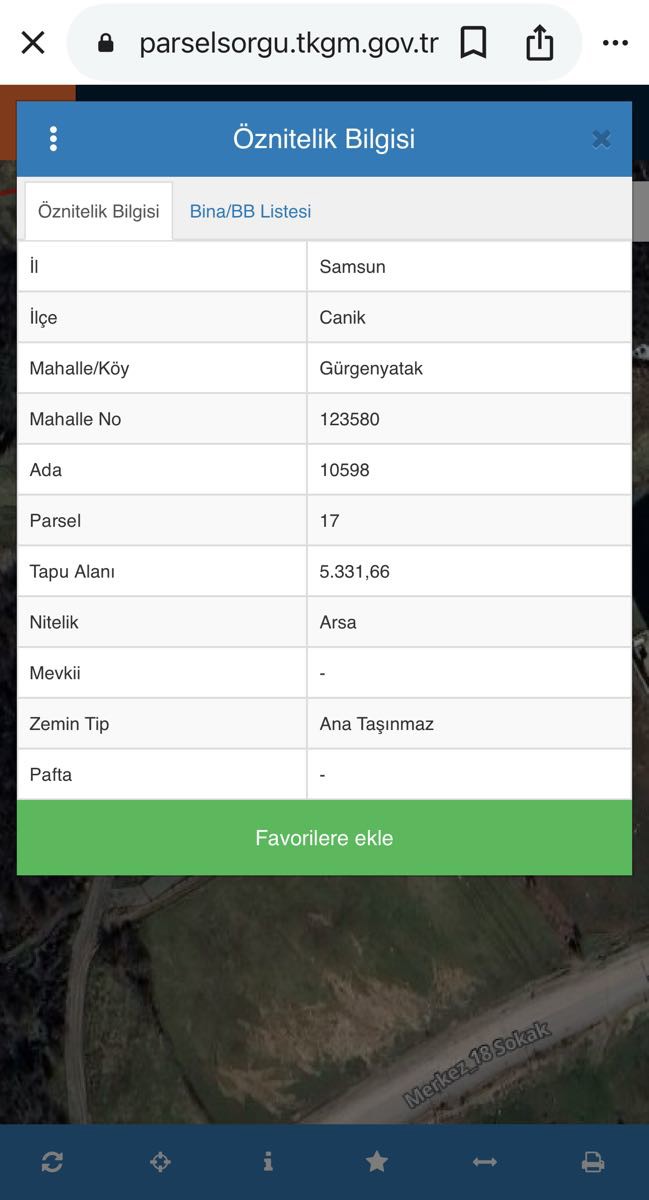
Task: Tap the crosshair locate icon
Action: [160, 1161]
